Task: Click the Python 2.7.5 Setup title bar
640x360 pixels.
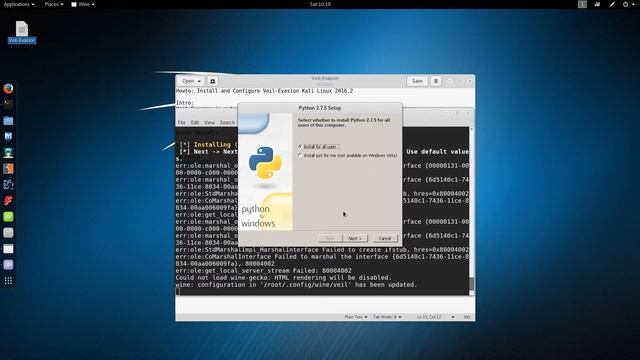Action: click(320, 108)
